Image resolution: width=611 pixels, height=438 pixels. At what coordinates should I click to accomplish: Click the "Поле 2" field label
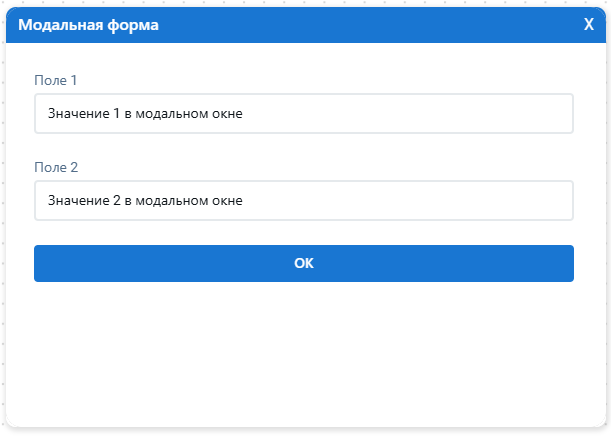pyautogui.click(x=55, y=167)
